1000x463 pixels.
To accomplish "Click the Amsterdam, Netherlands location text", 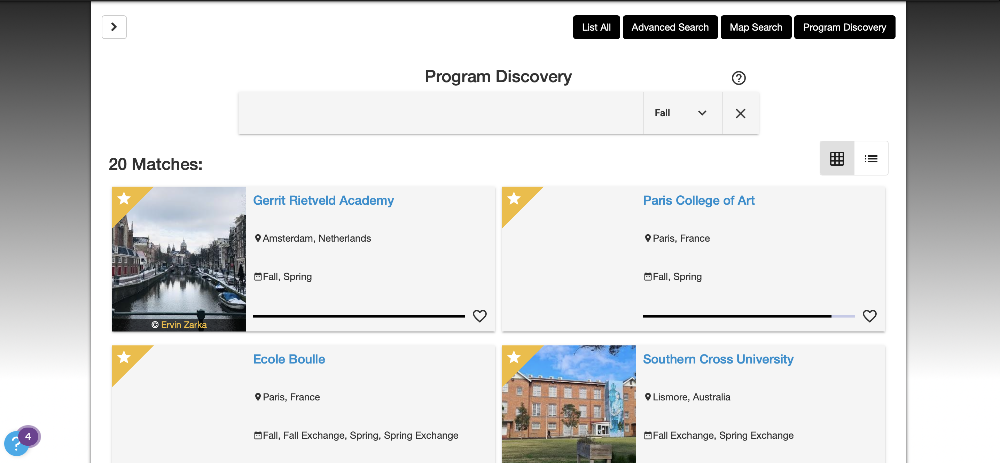I will pos(317,239).
